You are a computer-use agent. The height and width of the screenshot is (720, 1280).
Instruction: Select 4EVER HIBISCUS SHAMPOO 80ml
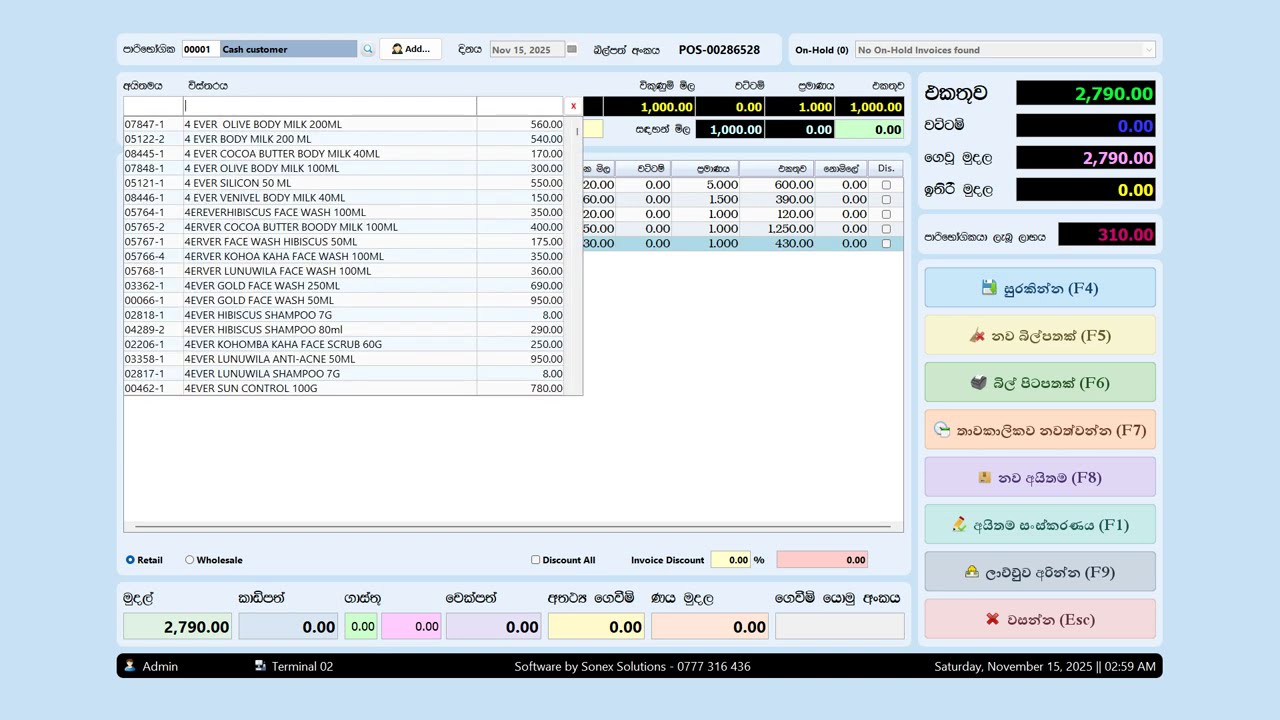point(344,330)
